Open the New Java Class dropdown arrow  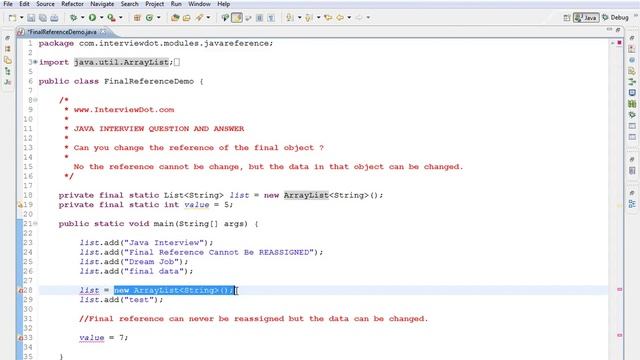(x=158, y=18)
